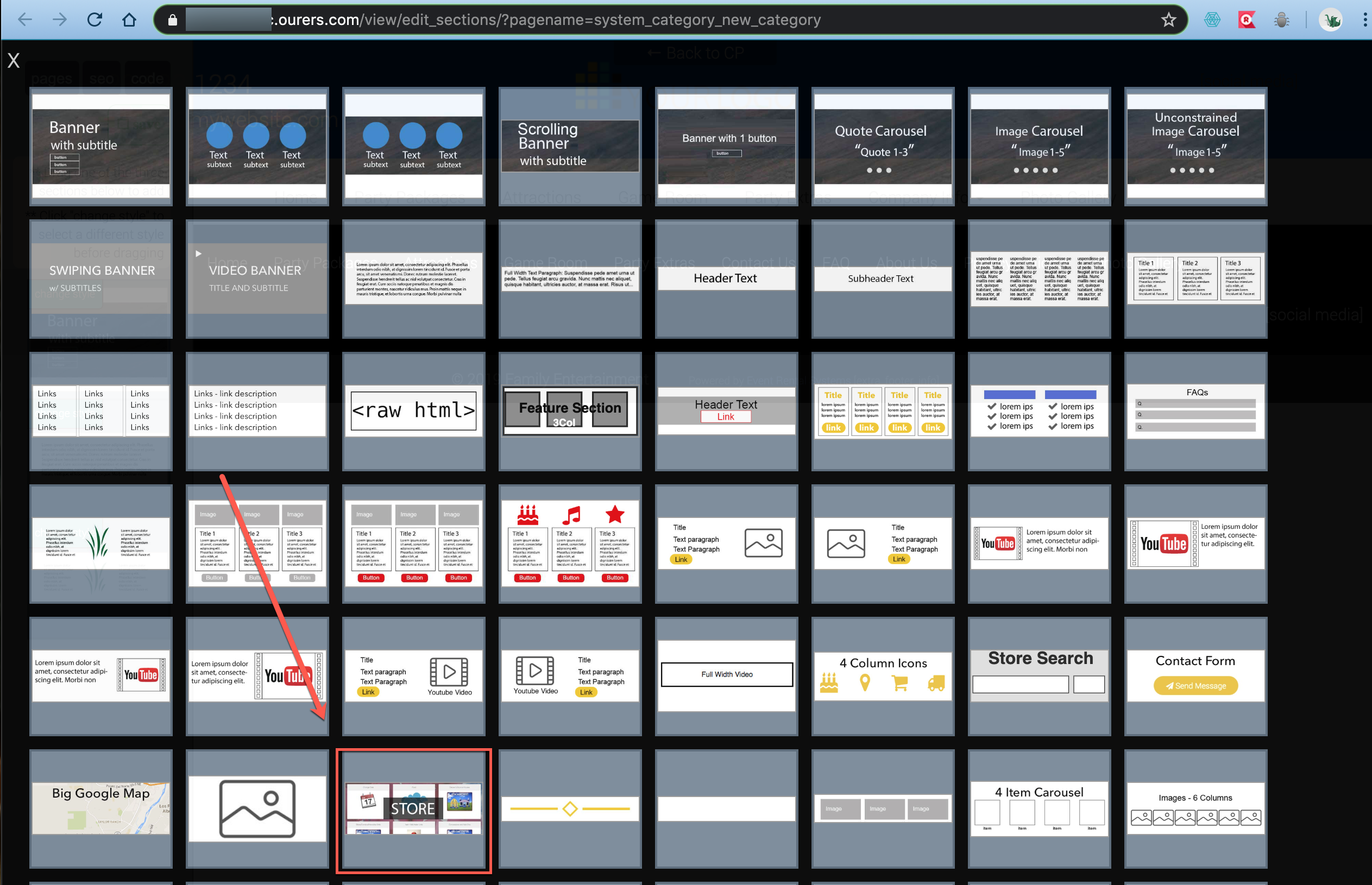Open the hexagon extension icon in toolbar

pyautogui.click(x=1212, y=20)
